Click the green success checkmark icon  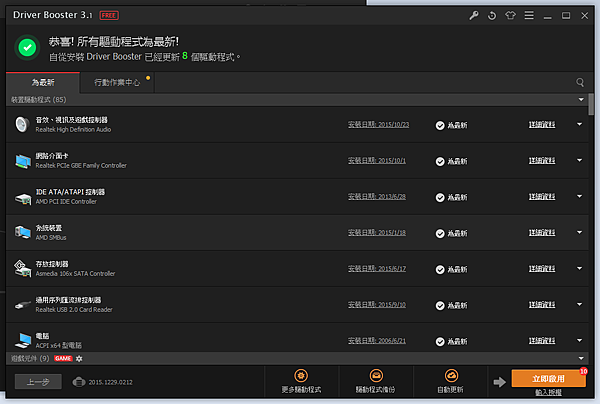pyautogui.click(x=27, y=48)
